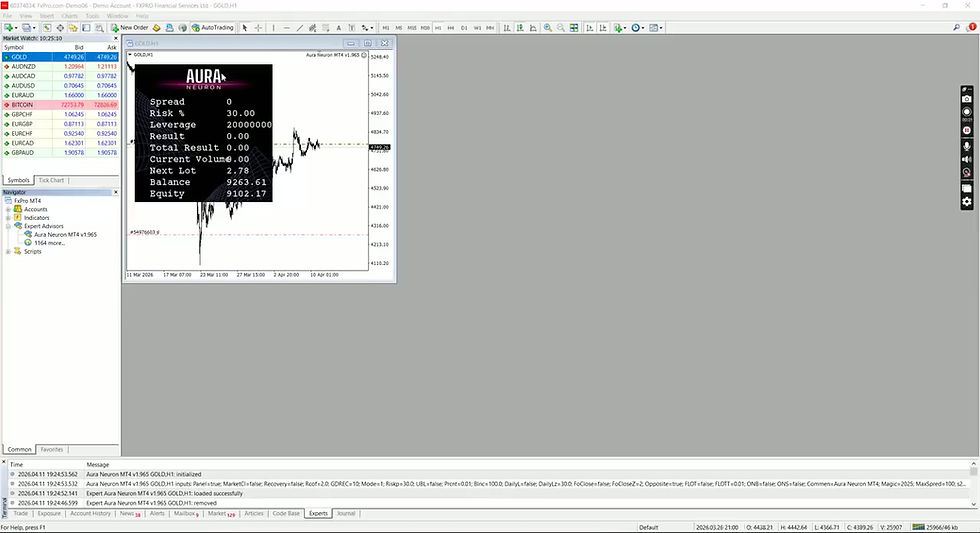Open the Strategy Tester icon
The width and height of the screenshot is (980, 533).
[99, 27]
